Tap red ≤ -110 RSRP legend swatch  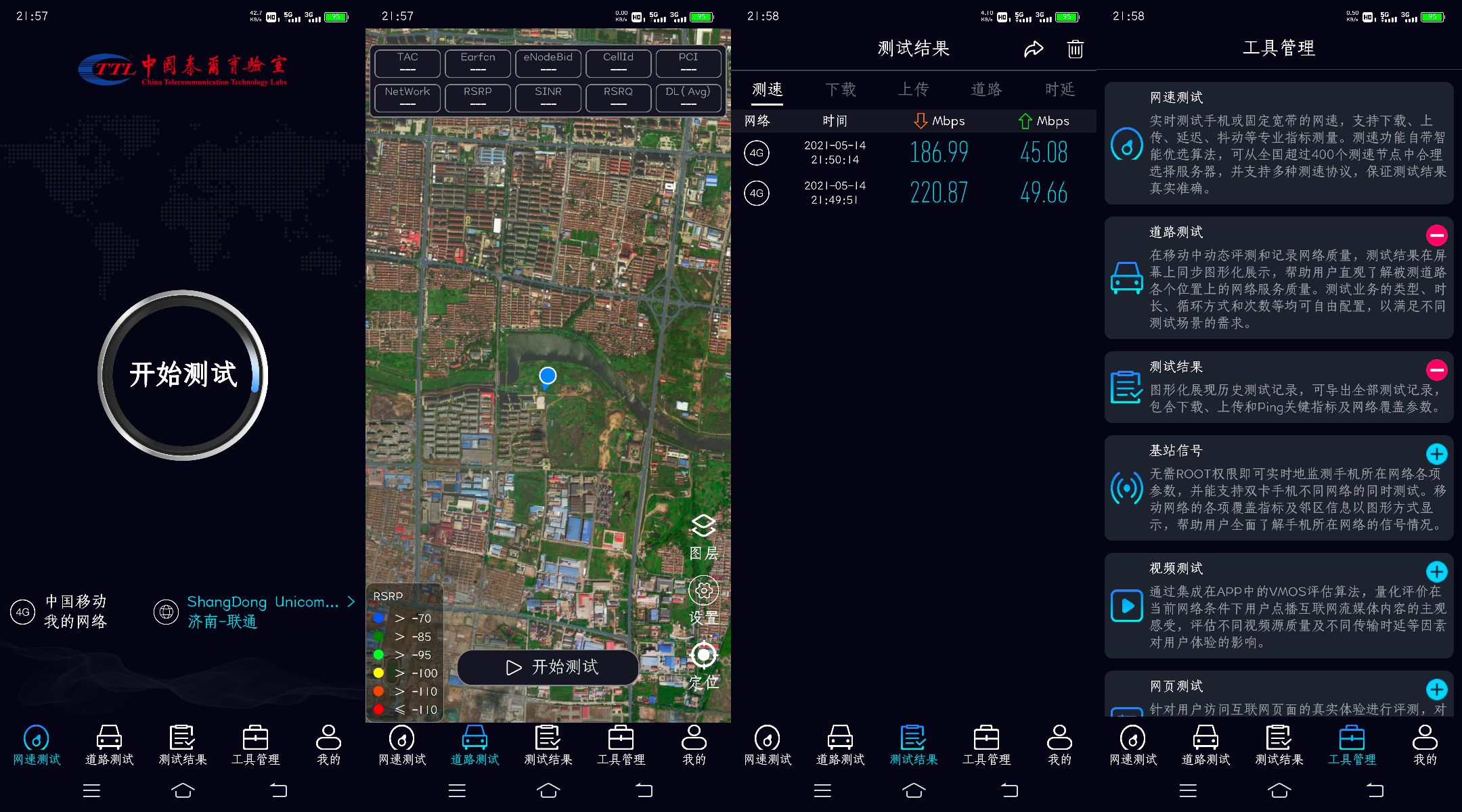[378, 709]
